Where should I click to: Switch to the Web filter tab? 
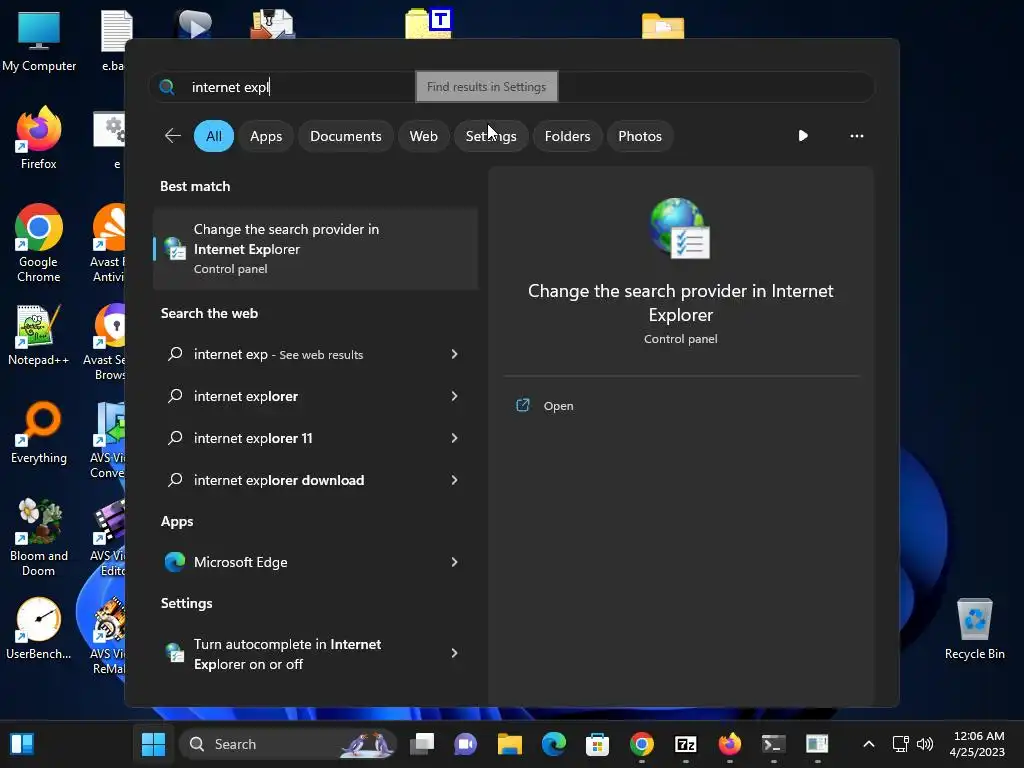pyautogui.click(x=423, y=136)
